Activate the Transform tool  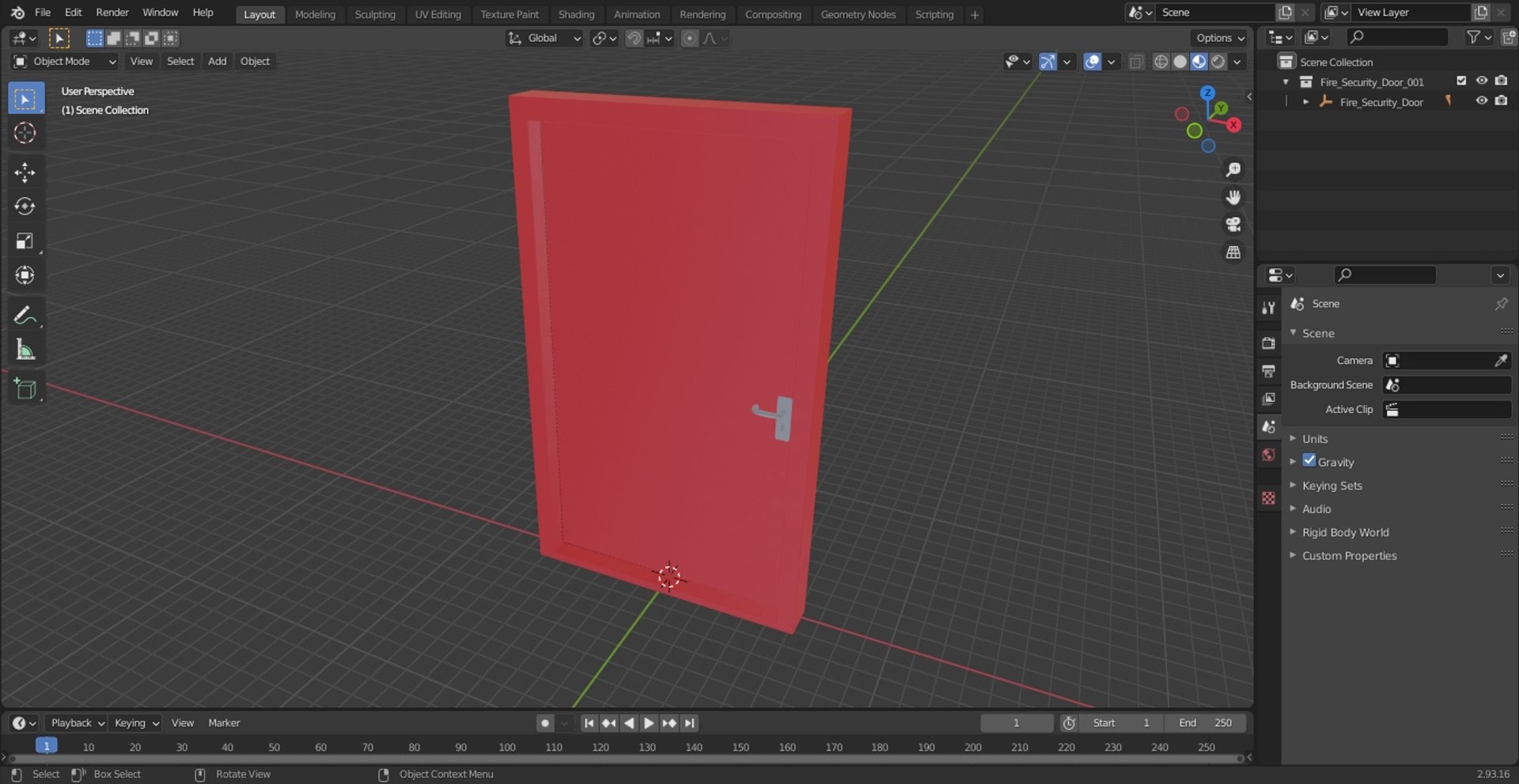[x=25, y=275]
